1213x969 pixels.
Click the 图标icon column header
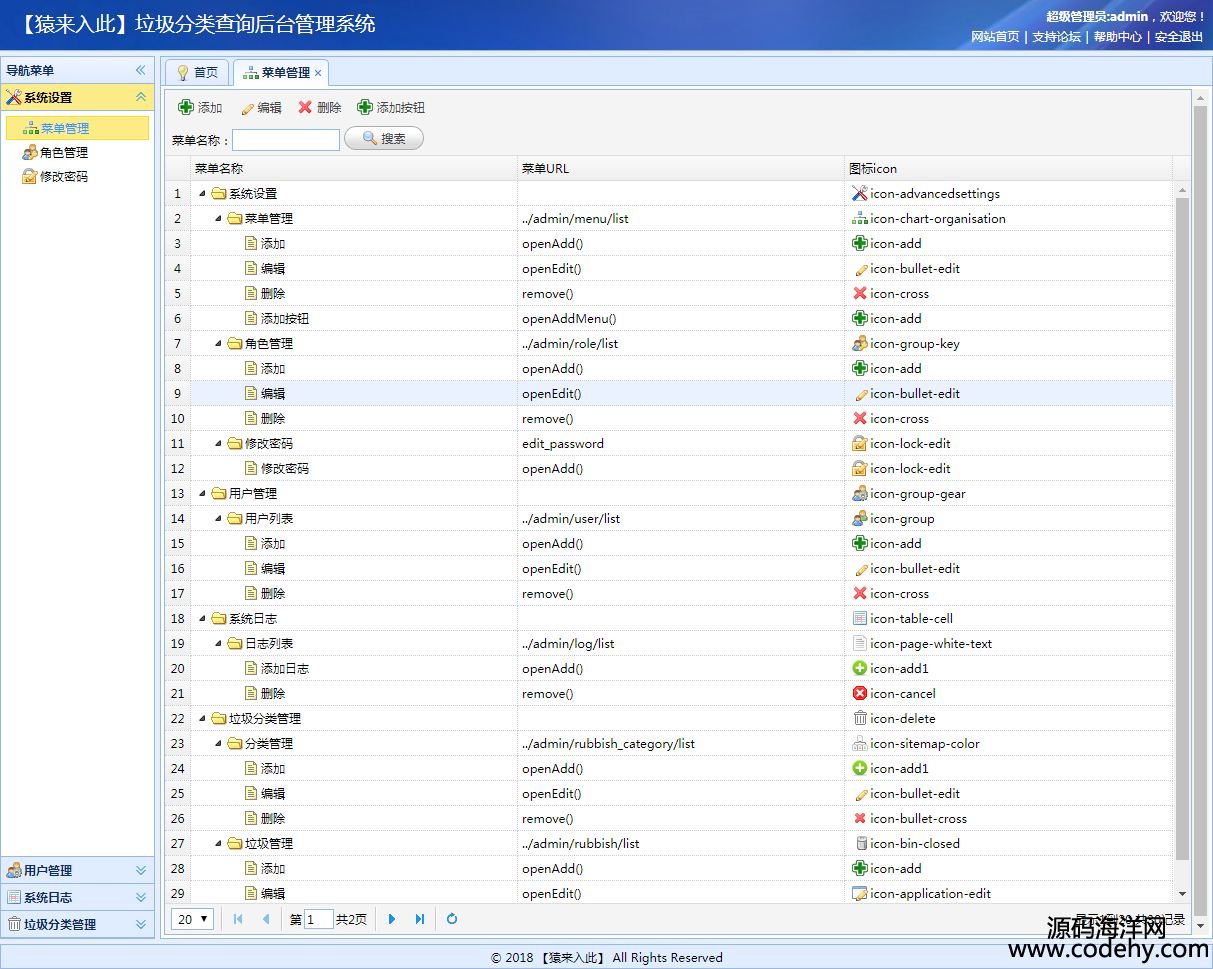coord(1008,168)
